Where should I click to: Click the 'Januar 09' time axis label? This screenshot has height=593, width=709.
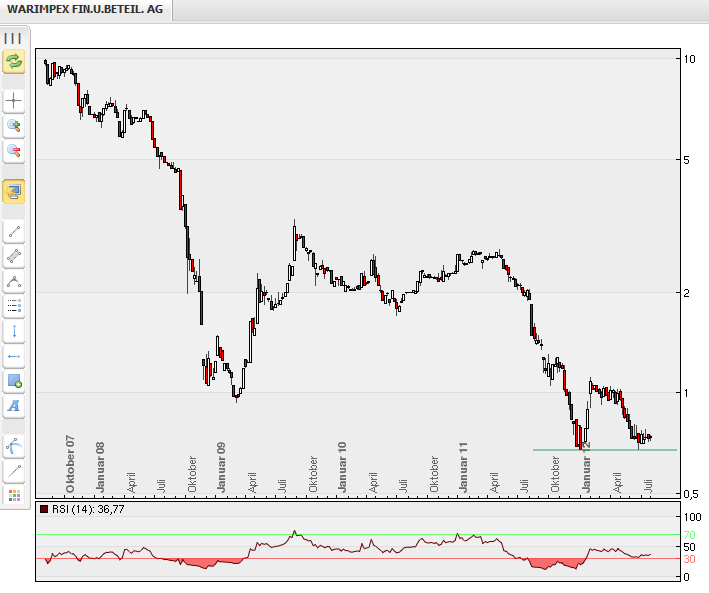221,468
